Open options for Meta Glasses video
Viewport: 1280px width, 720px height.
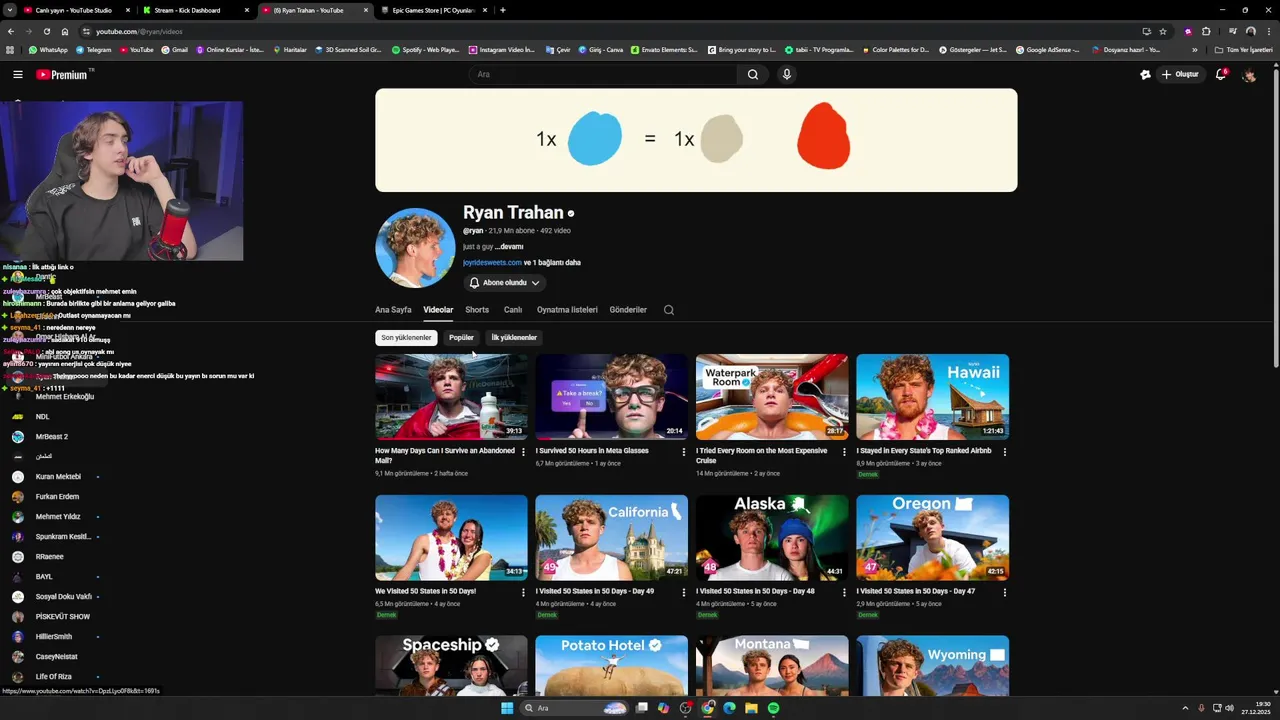[x=684, y=452]
